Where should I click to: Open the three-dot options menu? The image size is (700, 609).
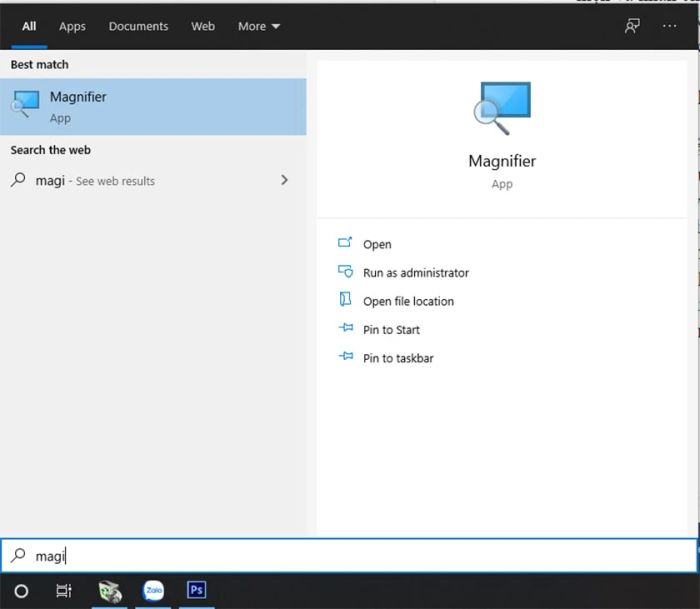[669, 26]
